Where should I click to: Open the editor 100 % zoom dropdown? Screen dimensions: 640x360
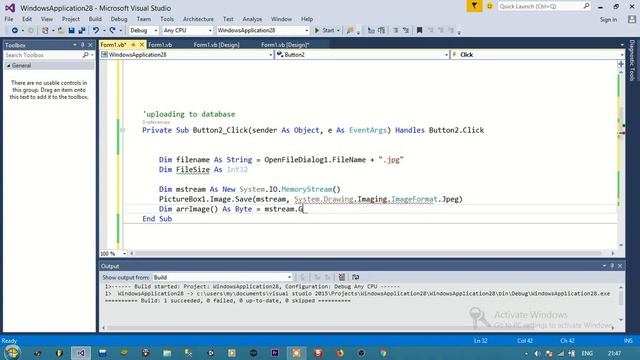113,253
